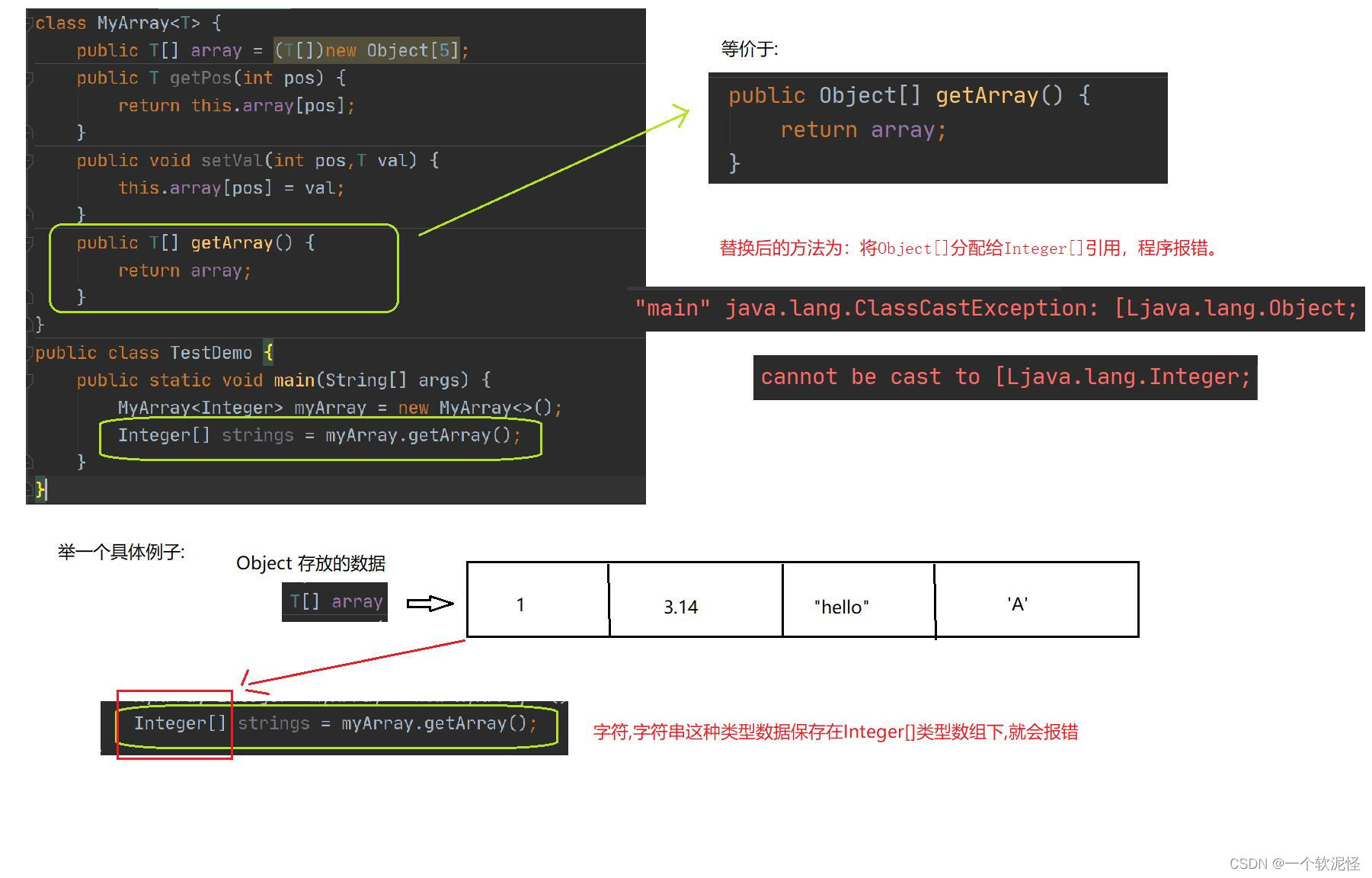Viewport: 1372px width, 878px height.
Task: Click the array cell containing '3.14'
Action: coord(696,600)
